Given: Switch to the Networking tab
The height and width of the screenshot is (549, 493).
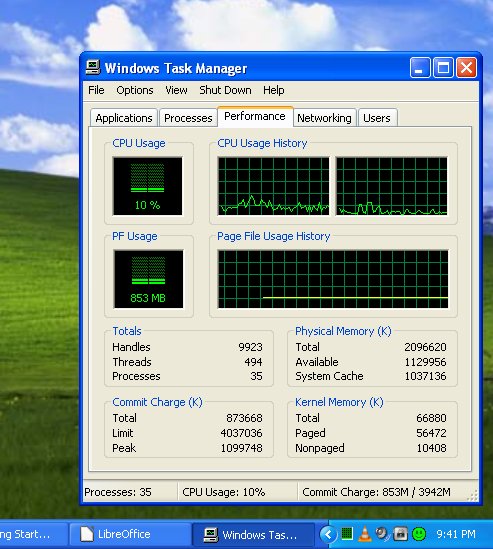Looking at the screenshot, I should pyautogui.click(x=324, y=118).
